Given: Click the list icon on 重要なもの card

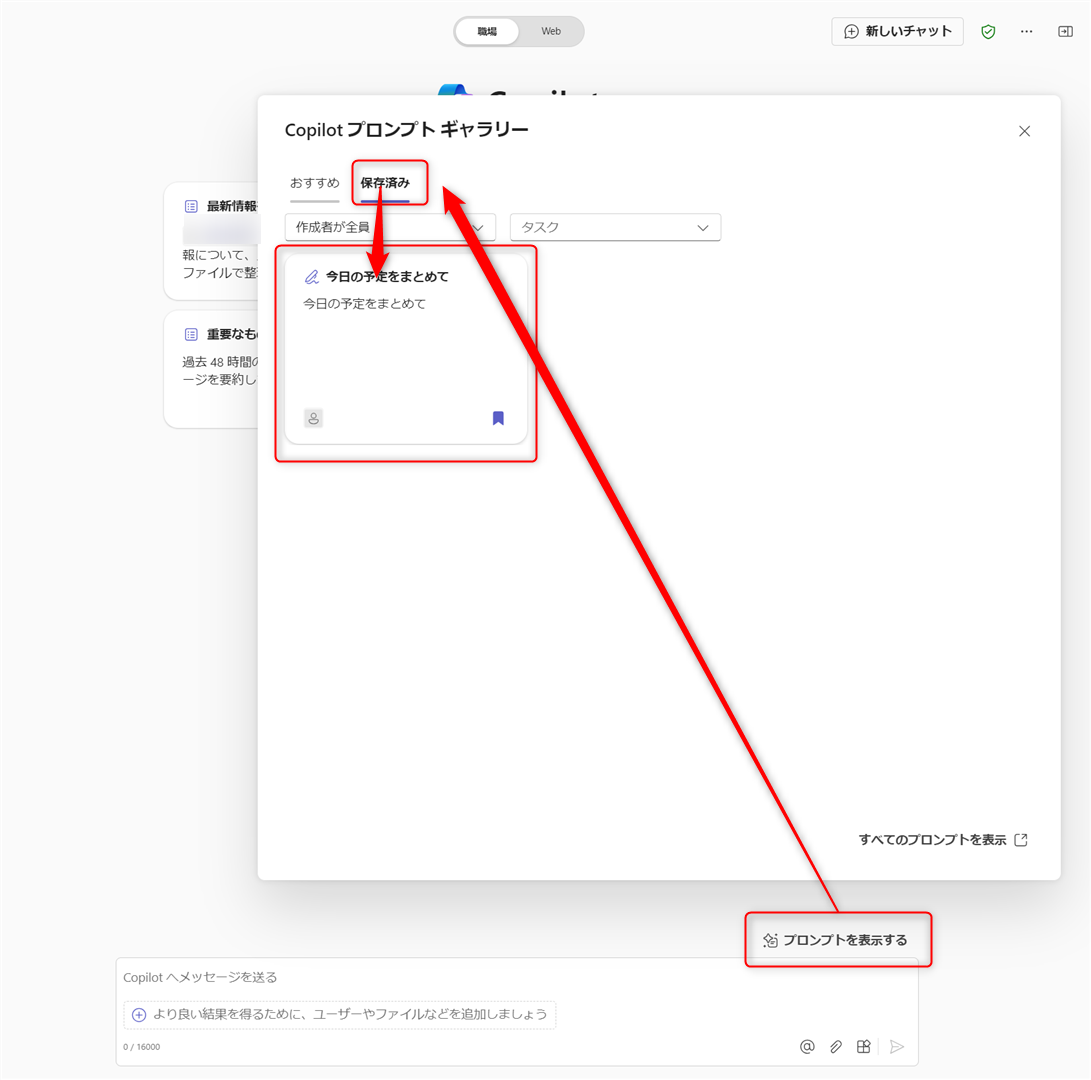Looking at the screenshot, I should click(x=191, y=335).
